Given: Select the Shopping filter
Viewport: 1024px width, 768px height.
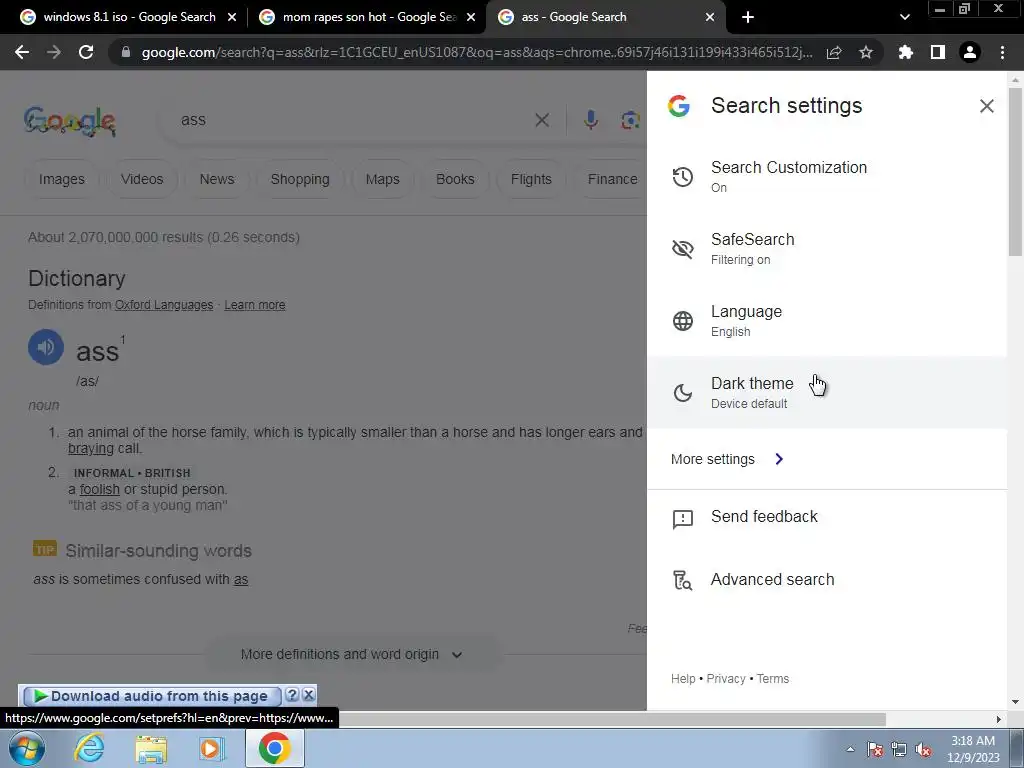Looking at the screenshot, I should point(300,179).
